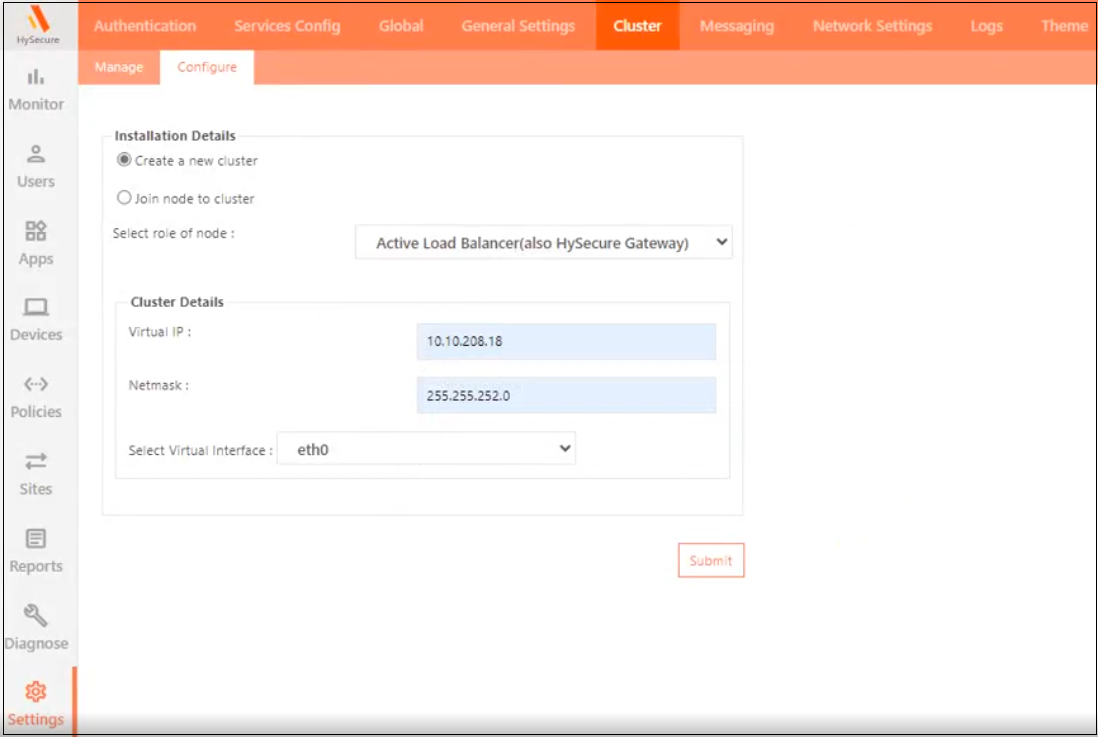The height and width of the screenshot is (737, 1098).
Task: Open the Policies panel
Action: pyautogui.click(x=37, y=397)
